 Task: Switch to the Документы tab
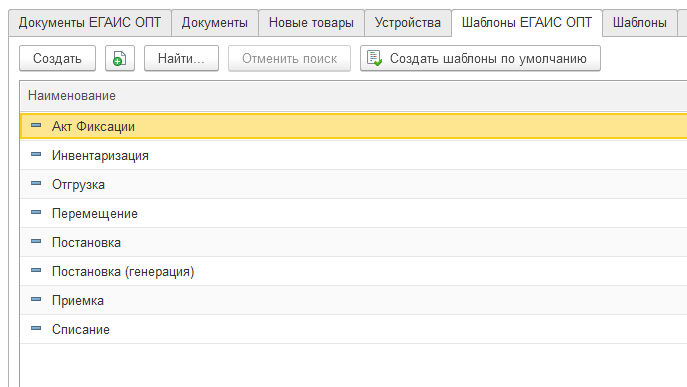pyautogui.click(x=215, y=23)
